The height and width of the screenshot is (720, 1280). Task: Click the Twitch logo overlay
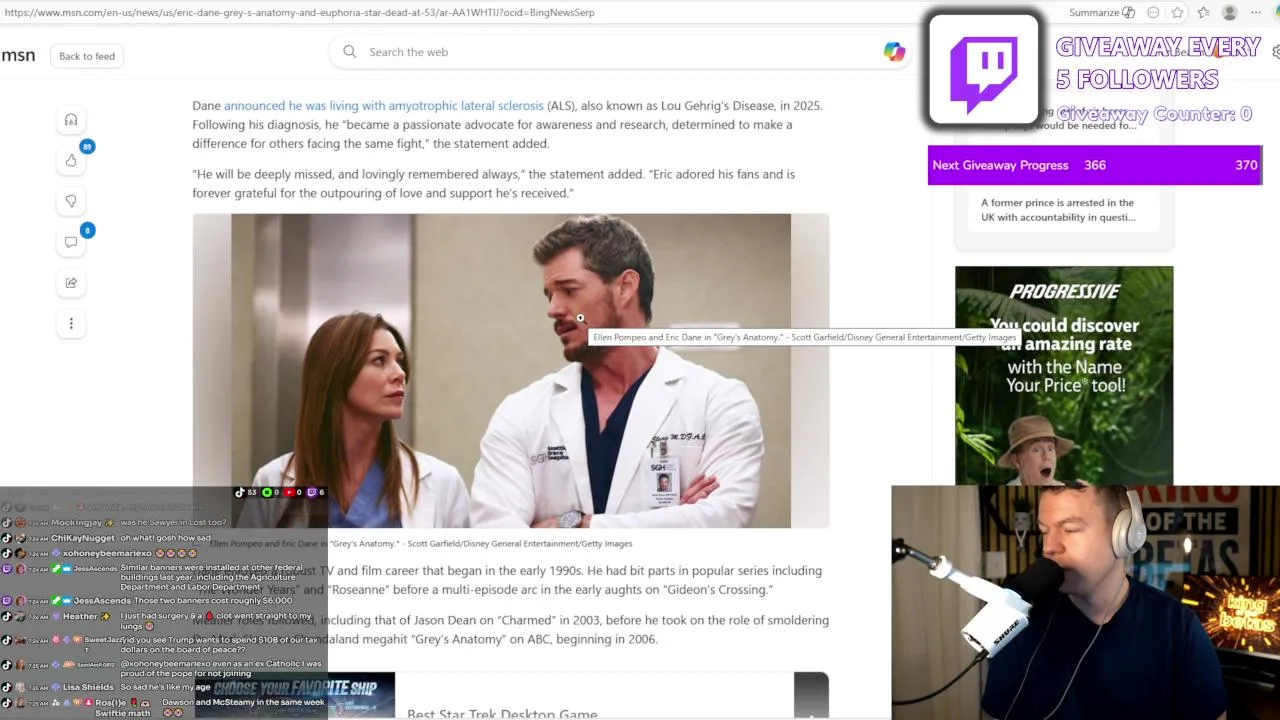tap(984, 70)
